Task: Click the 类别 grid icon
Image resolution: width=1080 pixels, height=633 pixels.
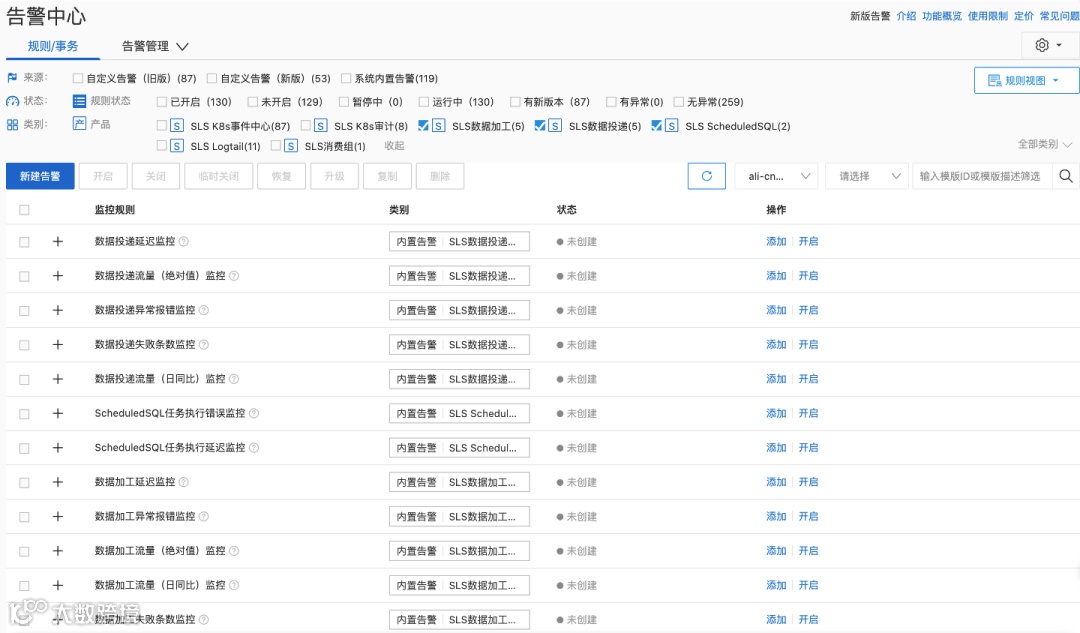Action: [12, 125]
